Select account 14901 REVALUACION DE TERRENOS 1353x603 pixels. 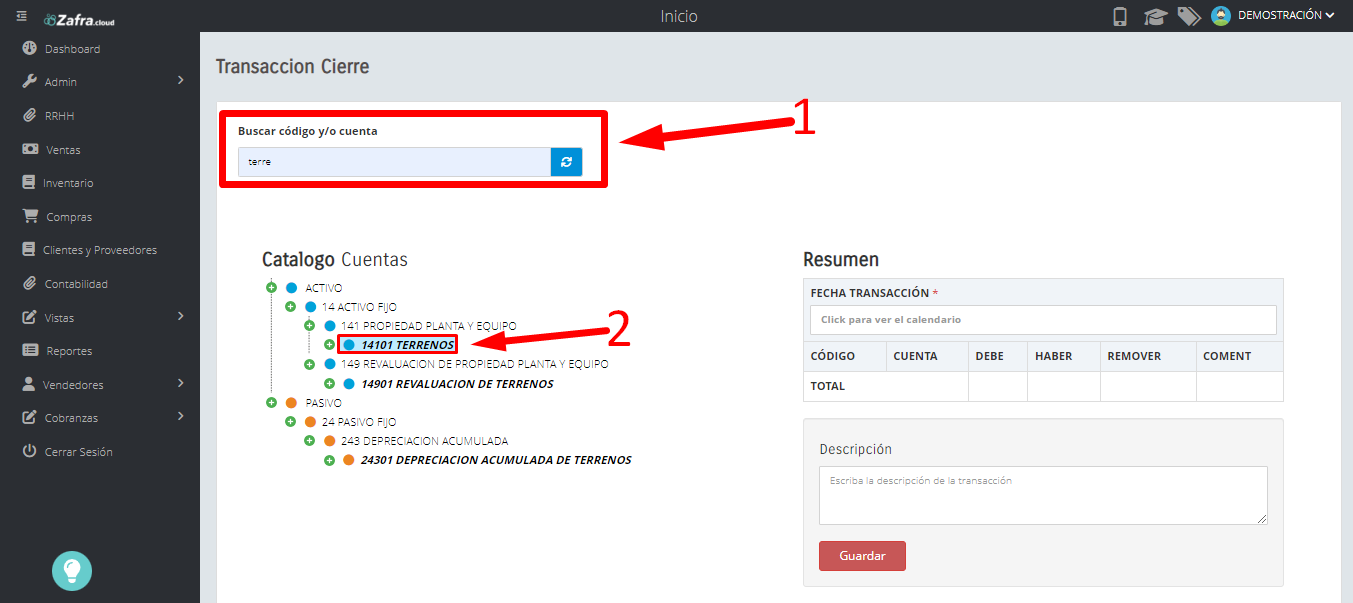pos(457,384)
